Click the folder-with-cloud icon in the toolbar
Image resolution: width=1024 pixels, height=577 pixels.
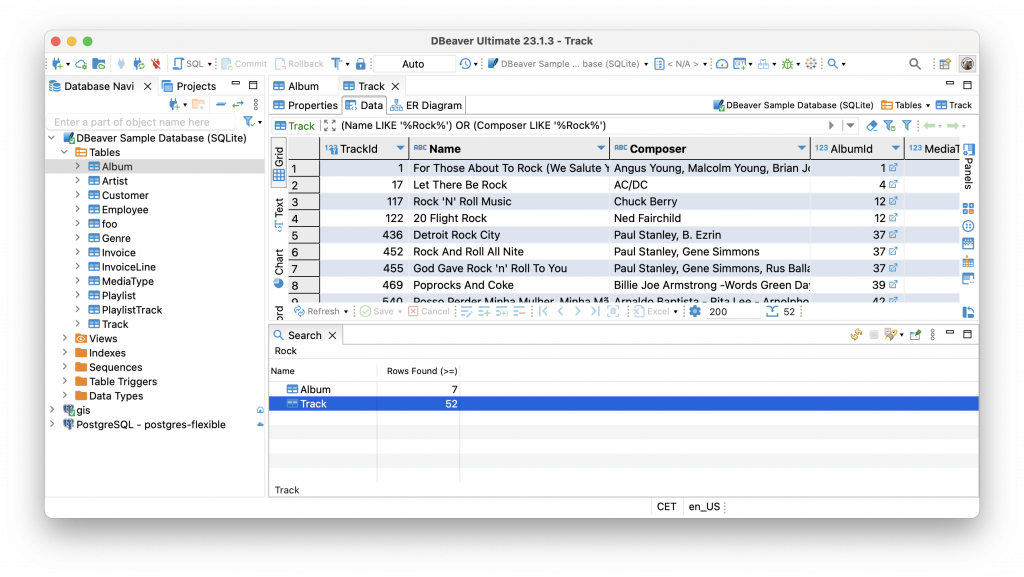[x=99, y=64]
